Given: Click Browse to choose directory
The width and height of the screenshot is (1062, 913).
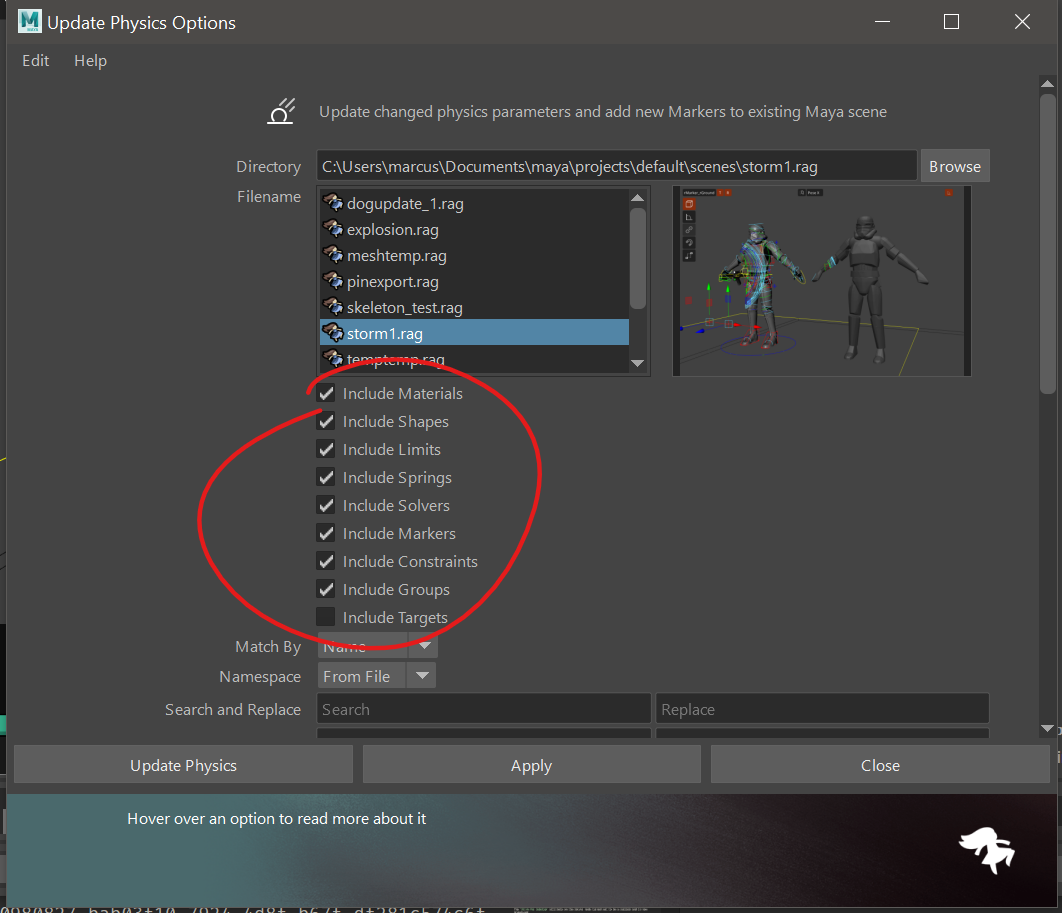Looking at the screenshot, I should tap(954, 166).
